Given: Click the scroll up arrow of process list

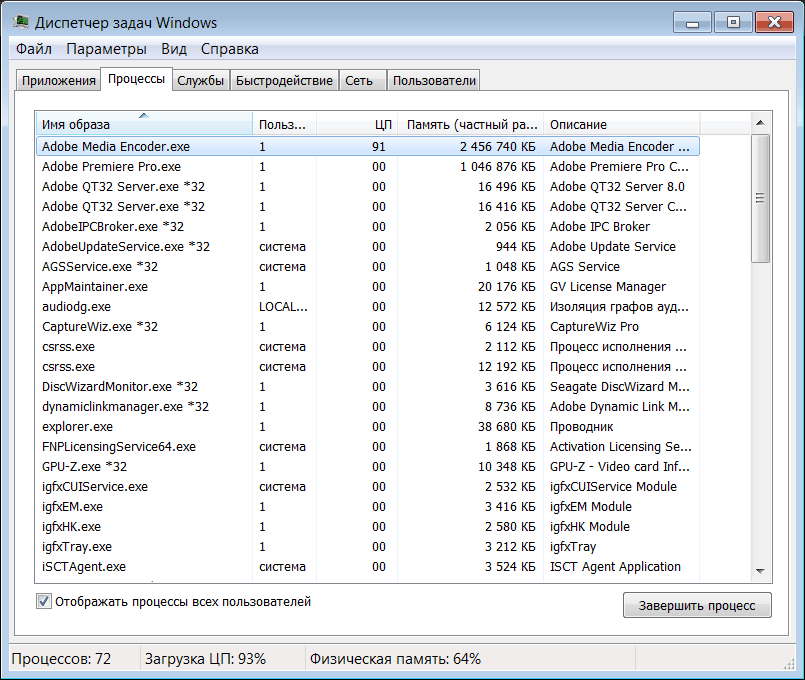Looking at the screenshot, I should (x=760, y=123).
